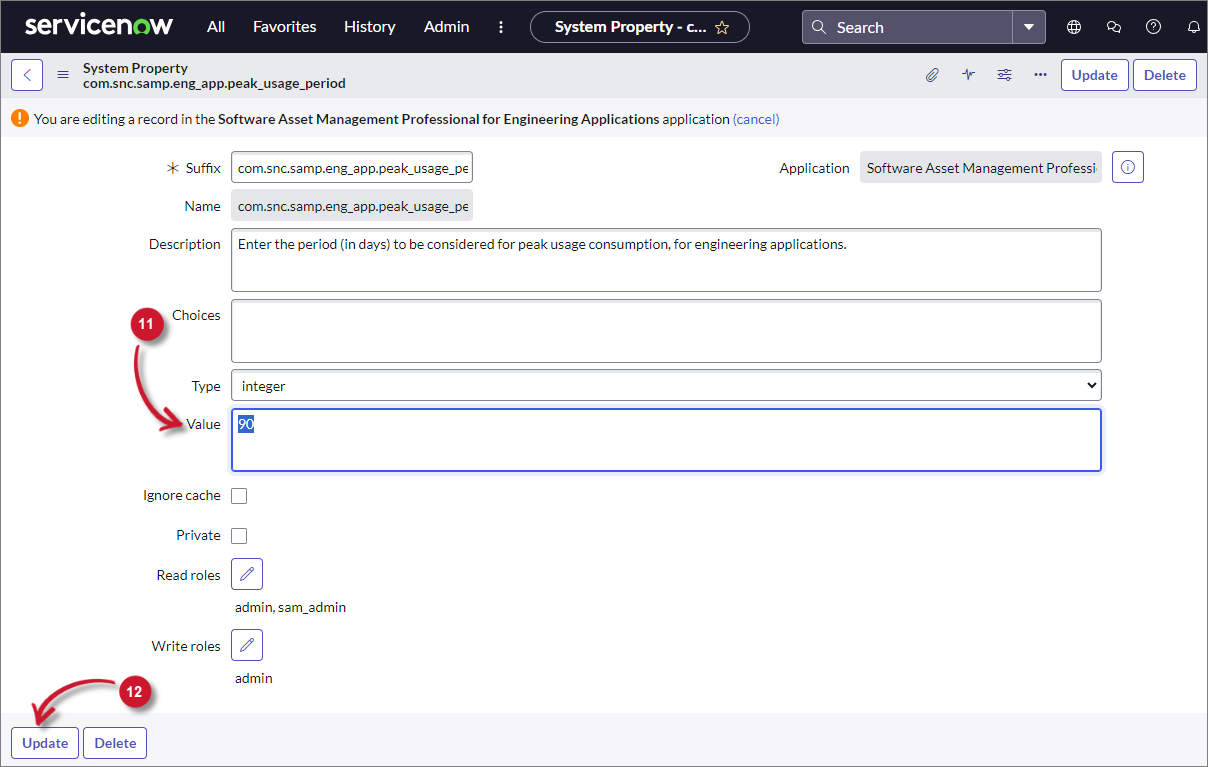Click the header 'com.snc.samp.eng_app.peak_usage_period' text

coord(214,83)
